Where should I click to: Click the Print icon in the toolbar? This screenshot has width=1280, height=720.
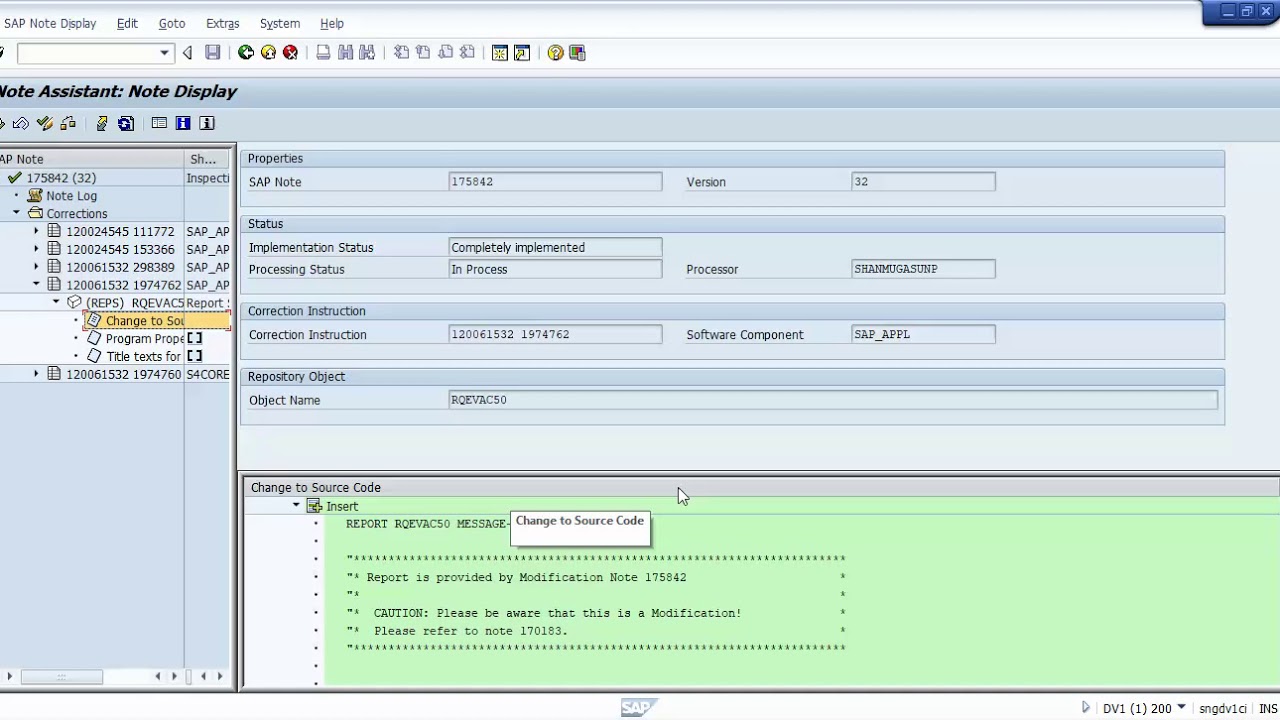pos(323,53)
